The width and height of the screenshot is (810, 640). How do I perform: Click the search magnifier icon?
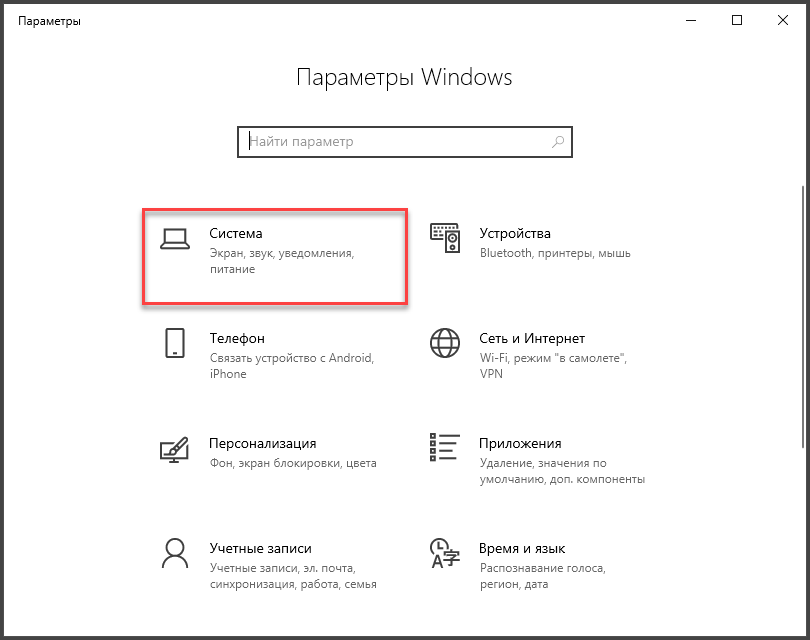(x=558, y=142)
